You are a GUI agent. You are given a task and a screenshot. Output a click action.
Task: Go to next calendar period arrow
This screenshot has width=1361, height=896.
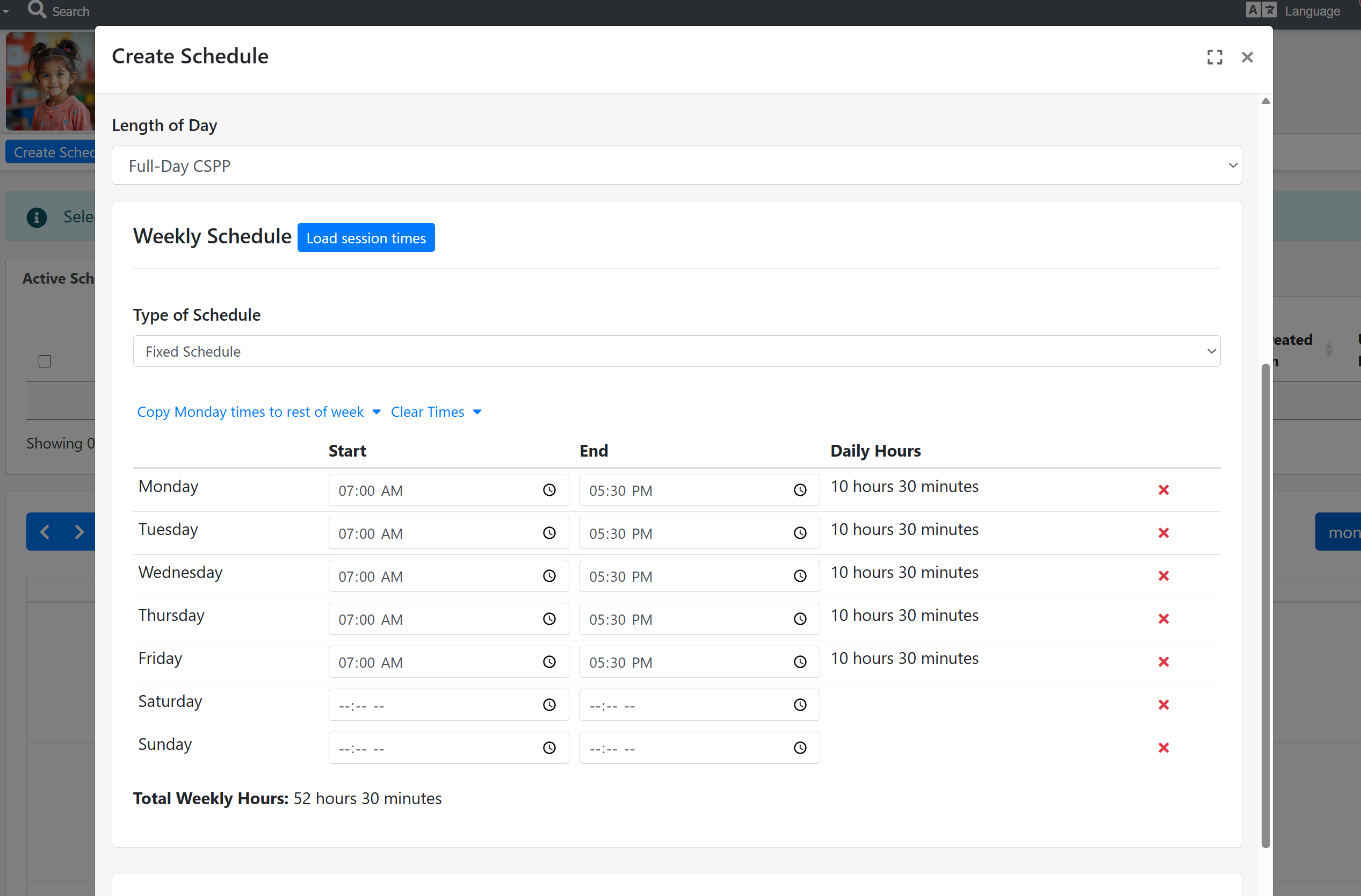tap(79, 532)
